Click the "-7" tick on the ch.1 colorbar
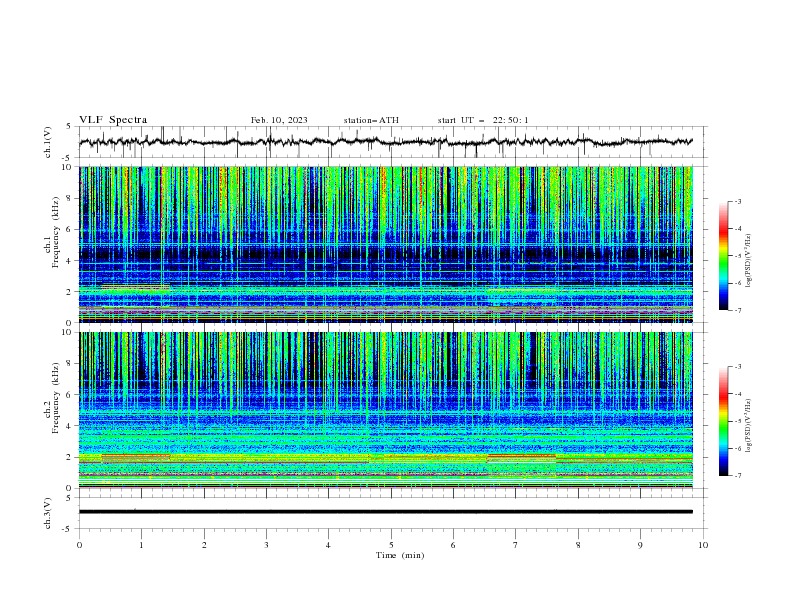792x612 pixels. point(738,310)
